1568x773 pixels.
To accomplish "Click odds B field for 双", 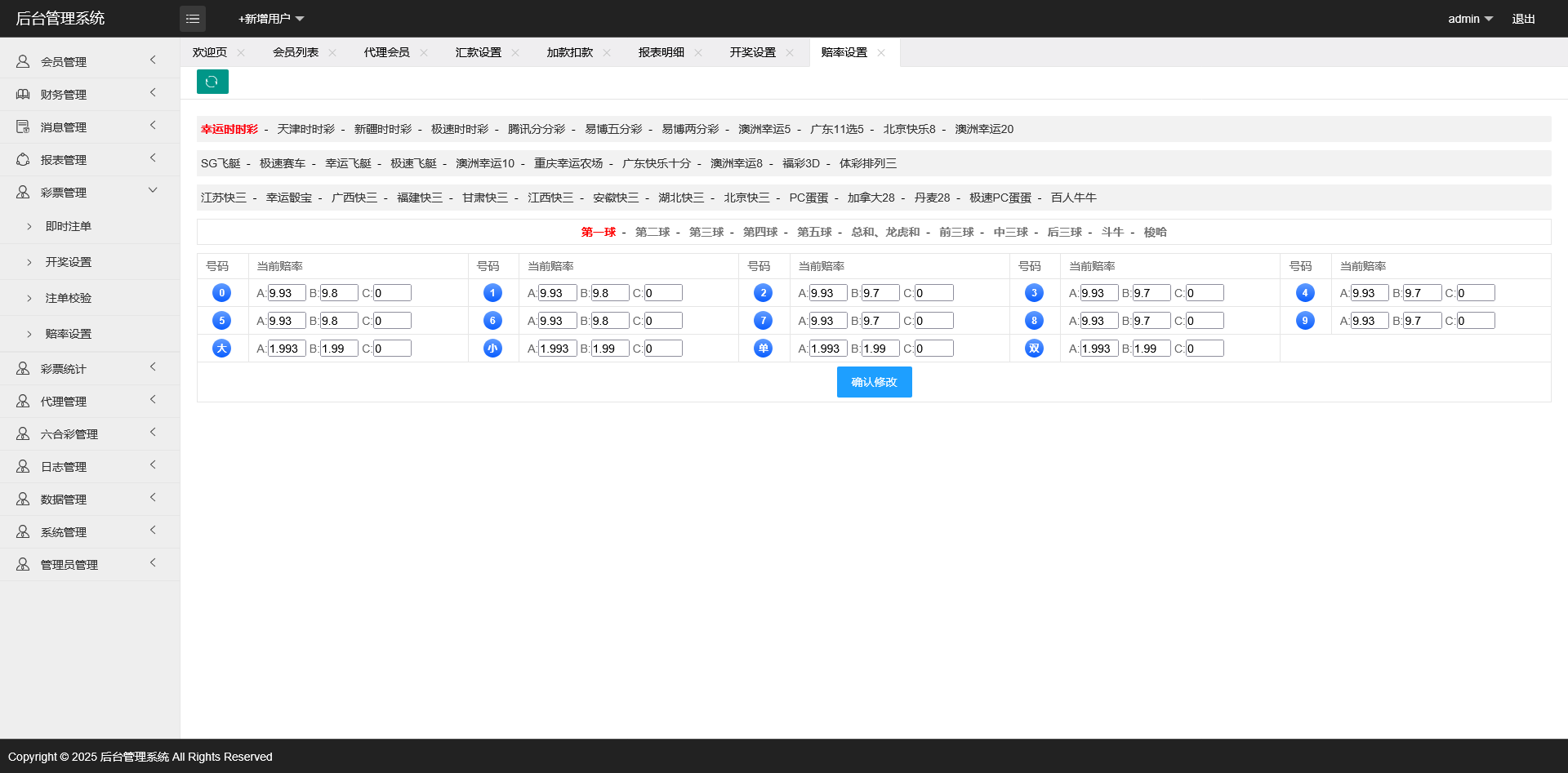I will 1151,349.
